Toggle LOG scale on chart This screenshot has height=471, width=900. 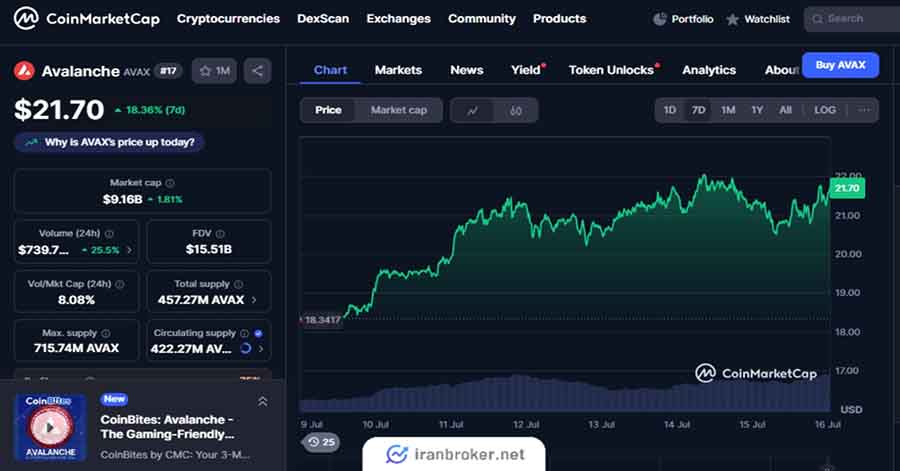[825, 110]
